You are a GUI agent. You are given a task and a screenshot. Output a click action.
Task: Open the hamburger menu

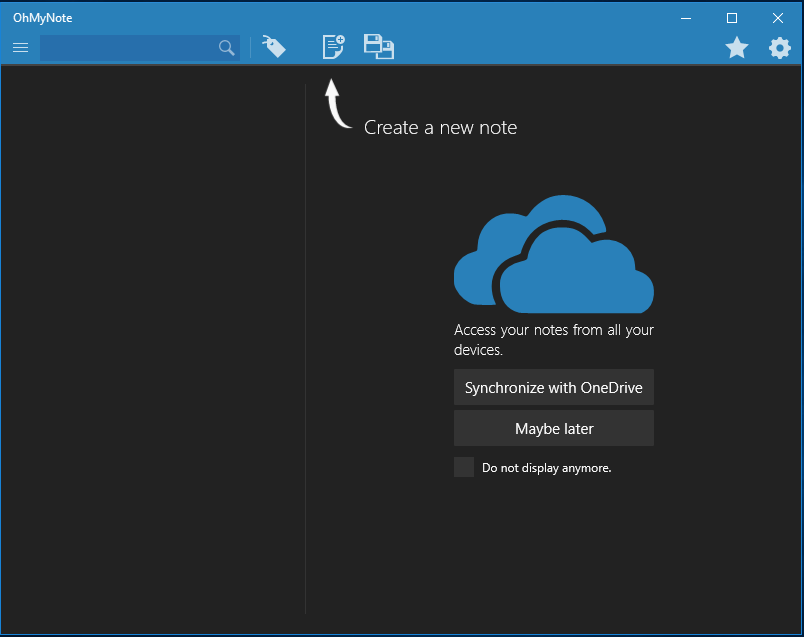(x=21, y=48)
